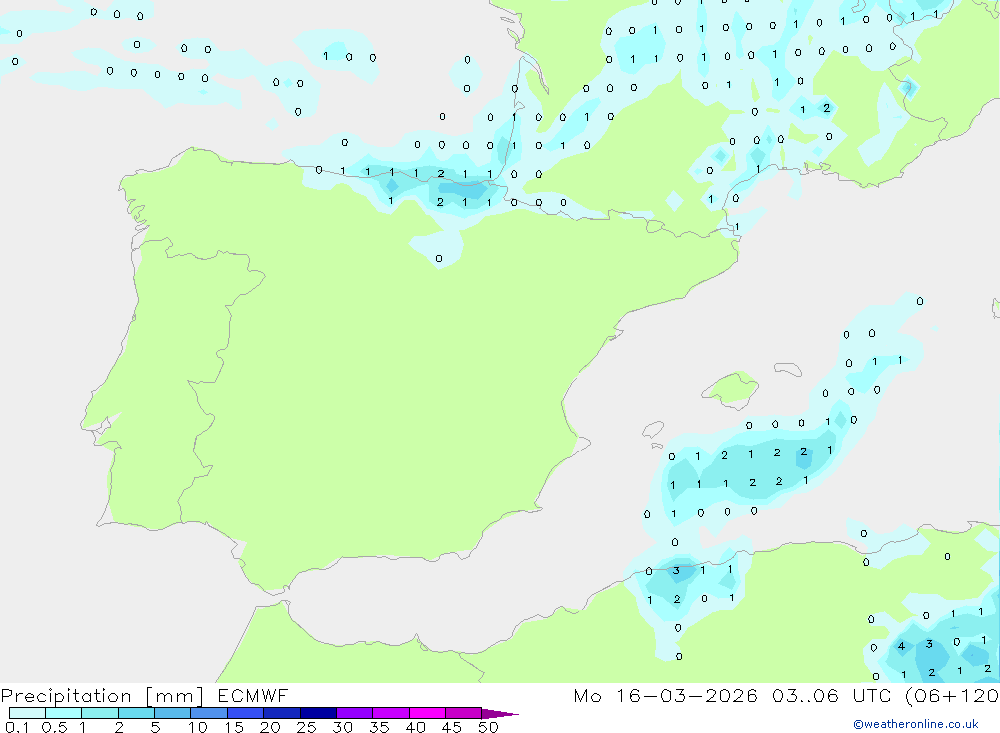Click the legend label "45"
The image size is (1000, 733).
[452, 727]
